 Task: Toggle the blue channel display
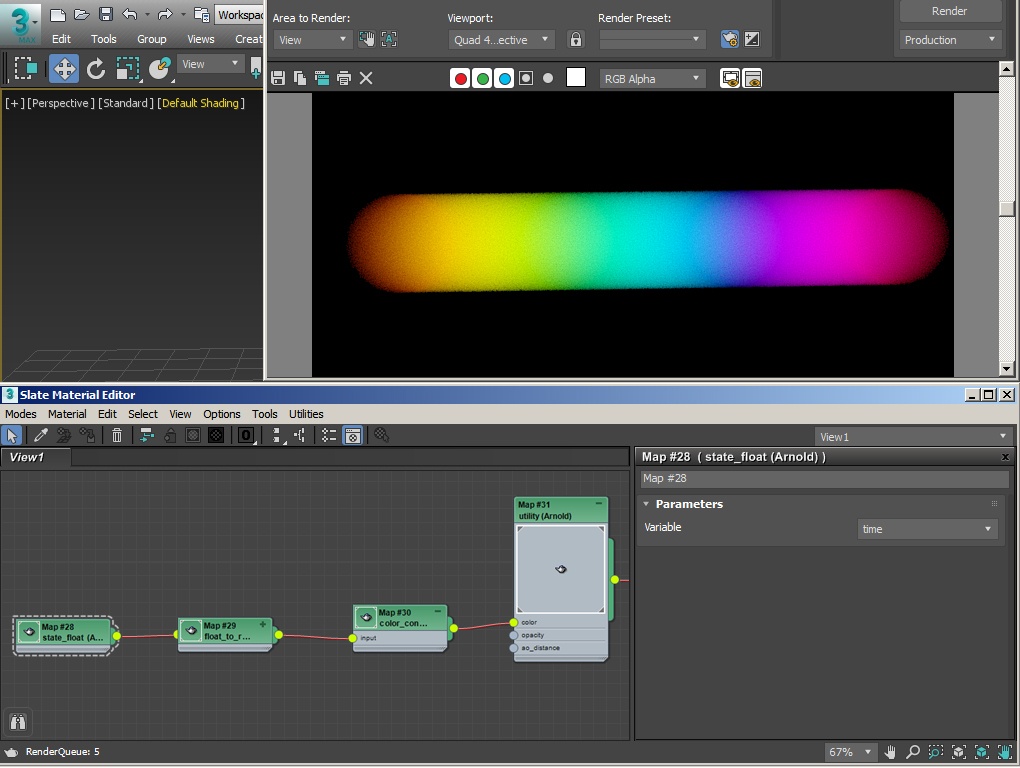pyautogui.click(x=504, y=79)
